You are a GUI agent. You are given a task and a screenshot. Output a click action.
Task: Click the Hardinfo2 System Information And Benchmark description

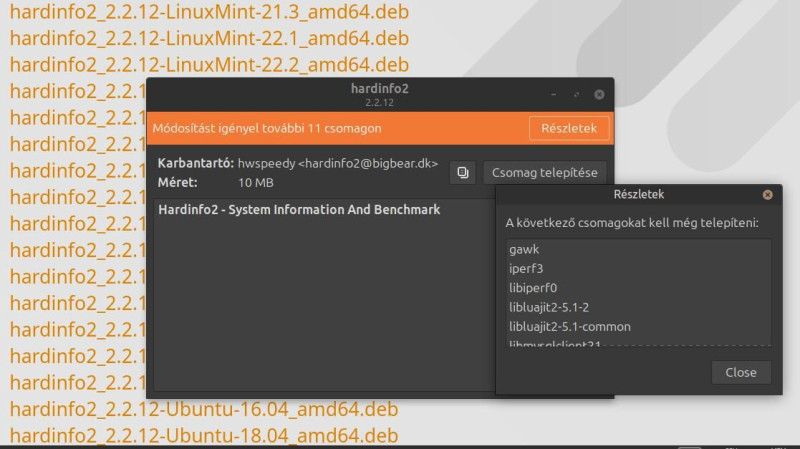click(299, 210)
